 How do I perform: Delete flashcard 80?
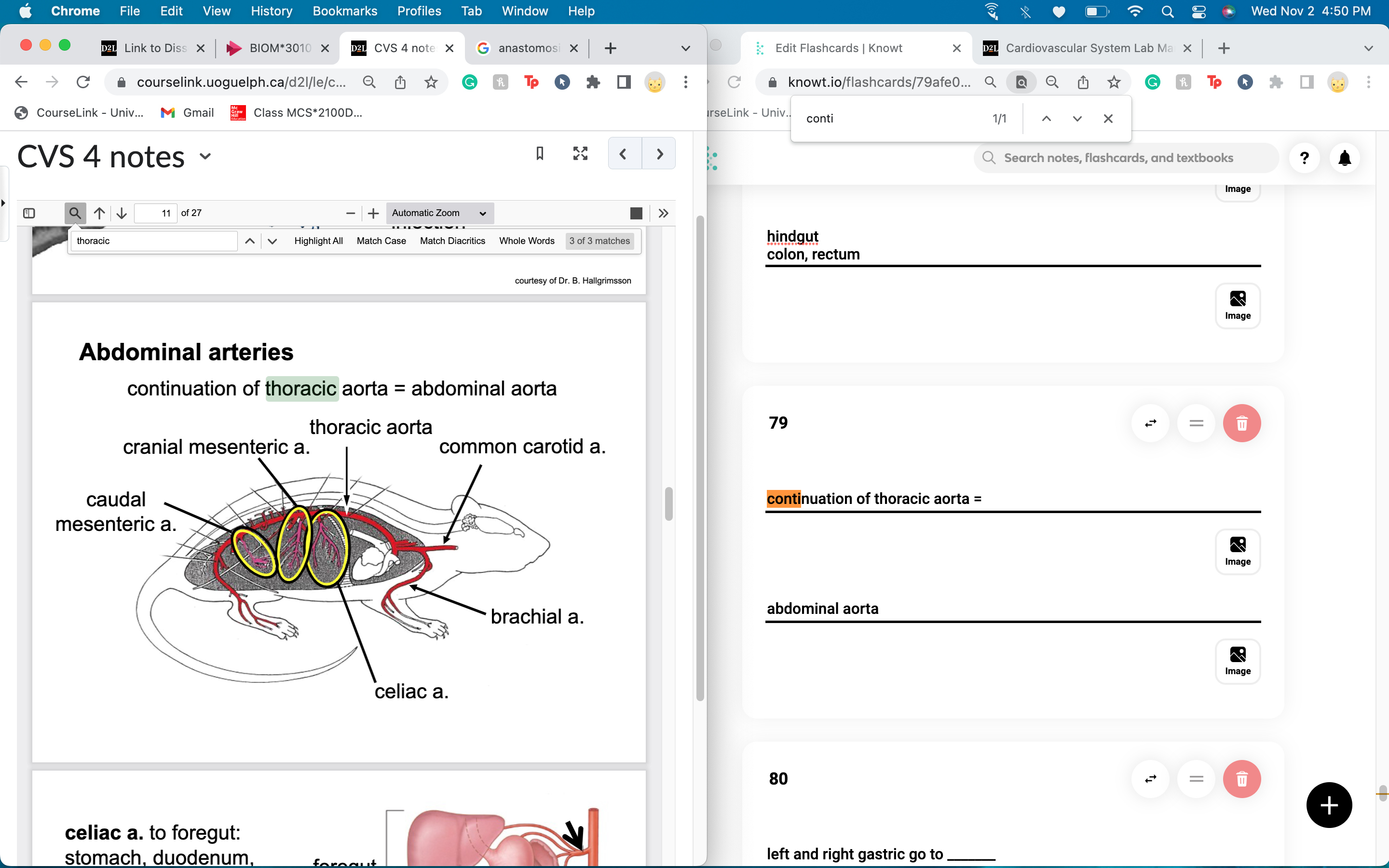click(1242, 779)
